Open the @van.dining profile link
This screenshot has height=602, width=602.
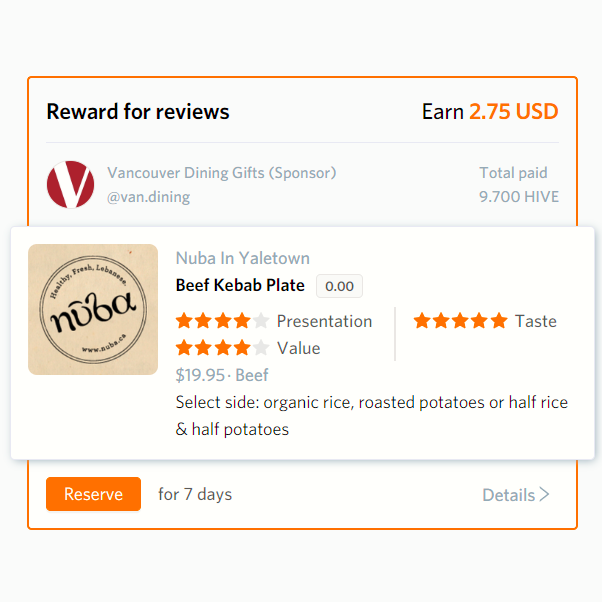(x=149, y=197)
